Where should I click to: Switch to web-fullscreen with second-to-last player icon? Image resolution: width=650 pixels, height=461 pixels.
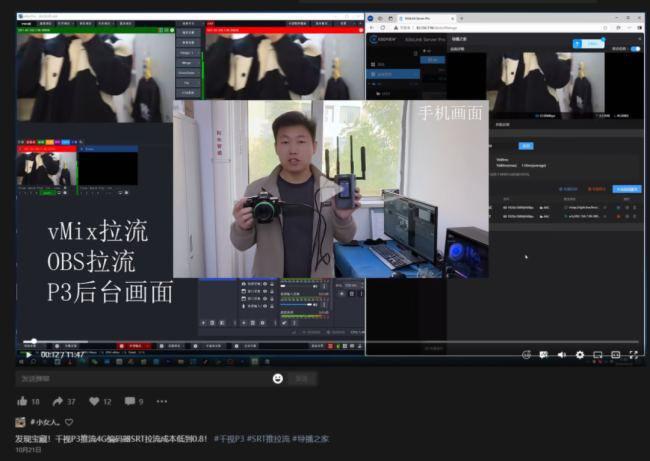click(x=616, y=355)
